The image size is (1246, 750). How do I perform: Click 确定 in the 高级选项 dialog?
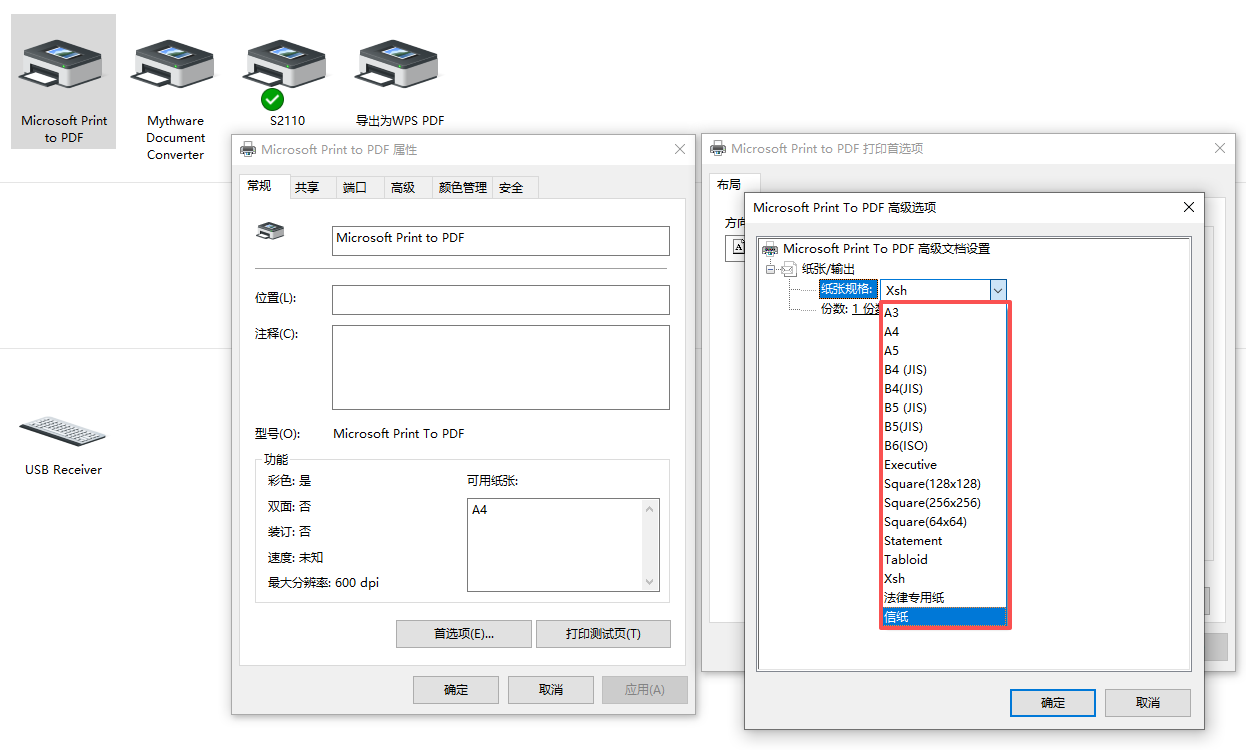coord(1053,703)
